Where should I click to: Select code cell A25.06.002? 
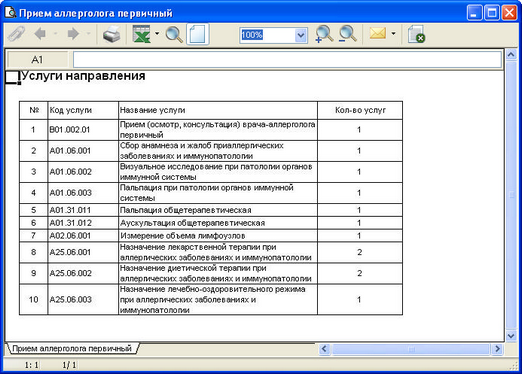coord(83,273)
